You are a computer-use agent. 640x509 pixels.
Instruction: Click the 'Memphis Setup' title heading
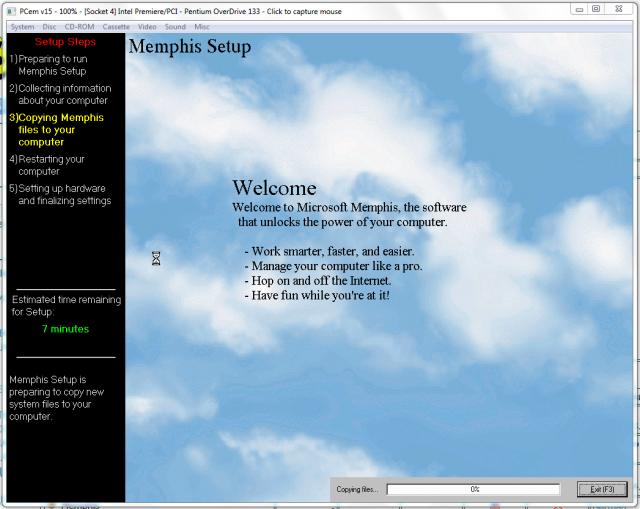(190, 47)
